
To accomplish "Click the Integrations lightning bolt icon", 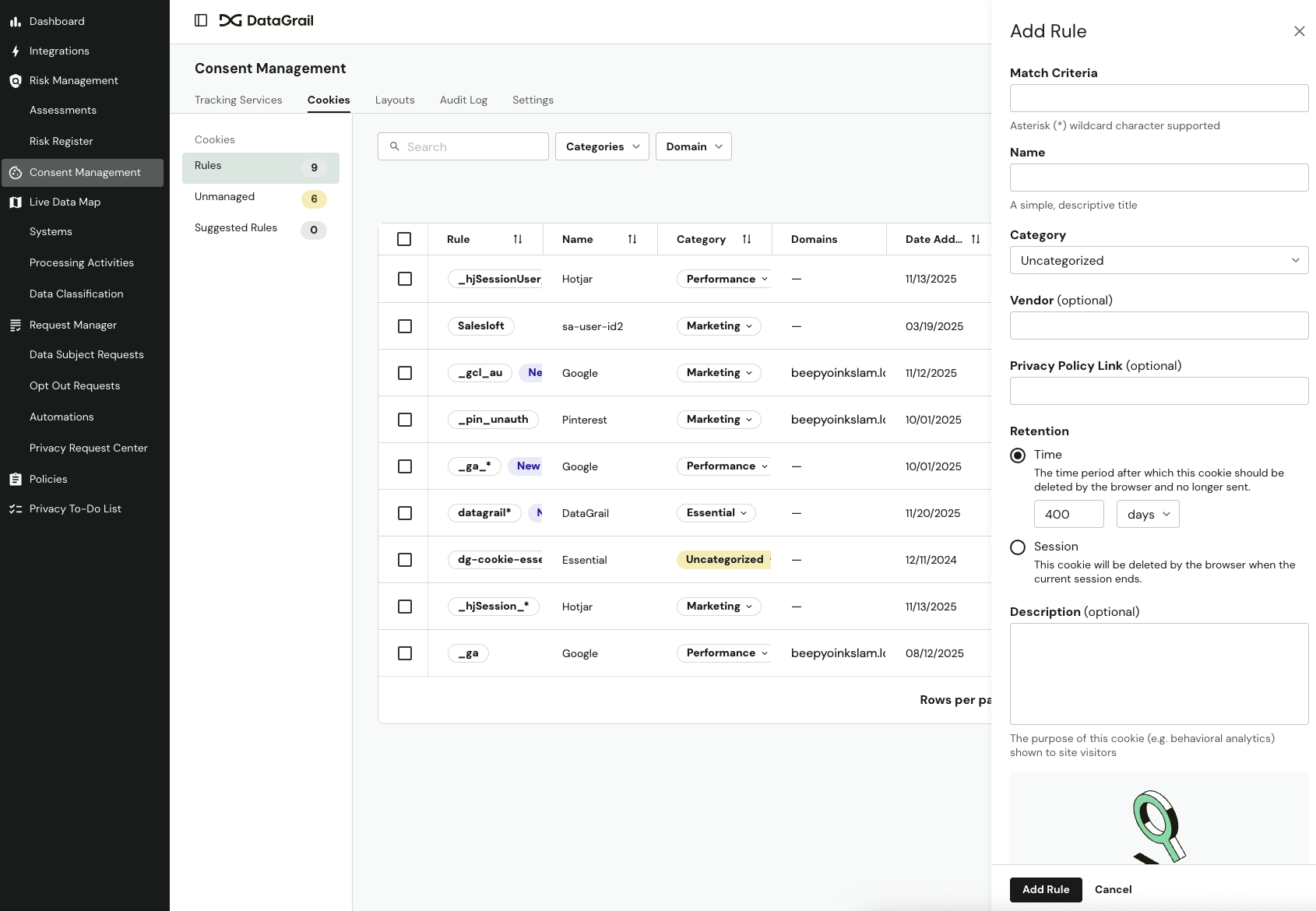I will [16, 51].
